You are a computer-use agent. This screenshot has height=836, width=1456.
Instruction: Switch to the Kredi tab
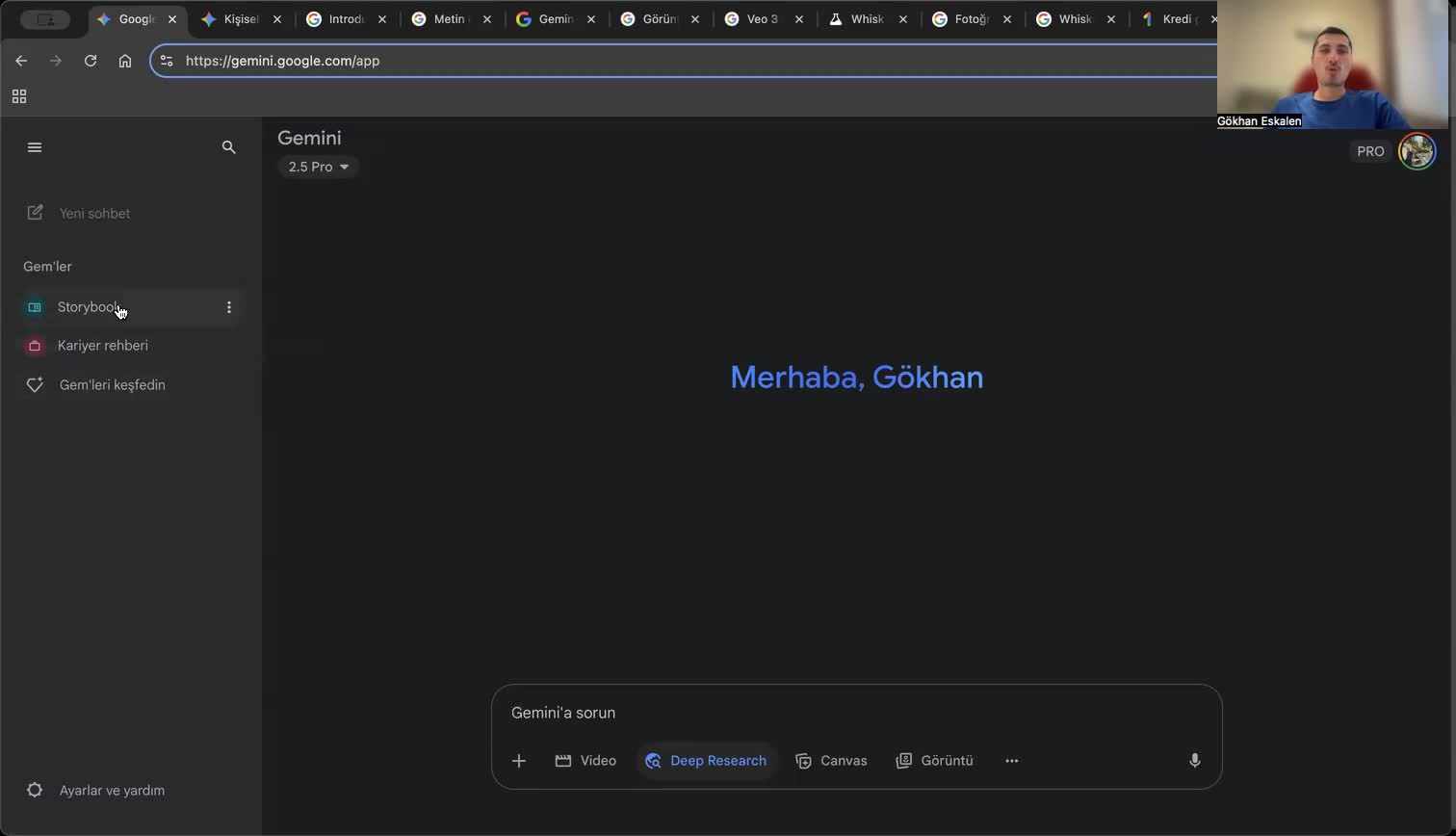1177,19
